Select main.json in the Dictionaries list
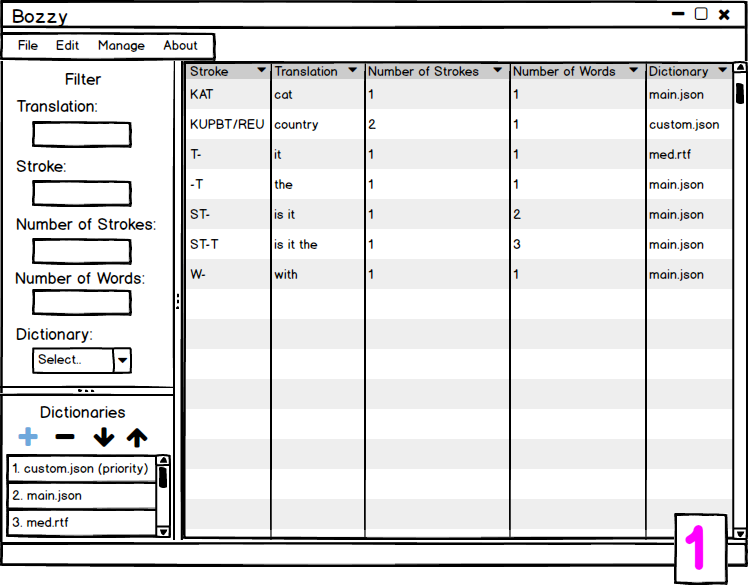The height and width of the screenshot is (588, 752). click(82, 495)
